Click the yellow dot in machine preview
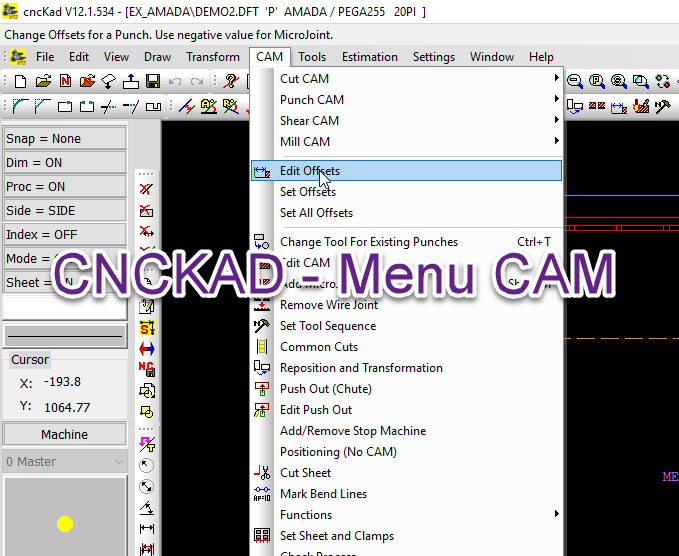The width and height of the screenshot is (679, 556). coord(65,524)
